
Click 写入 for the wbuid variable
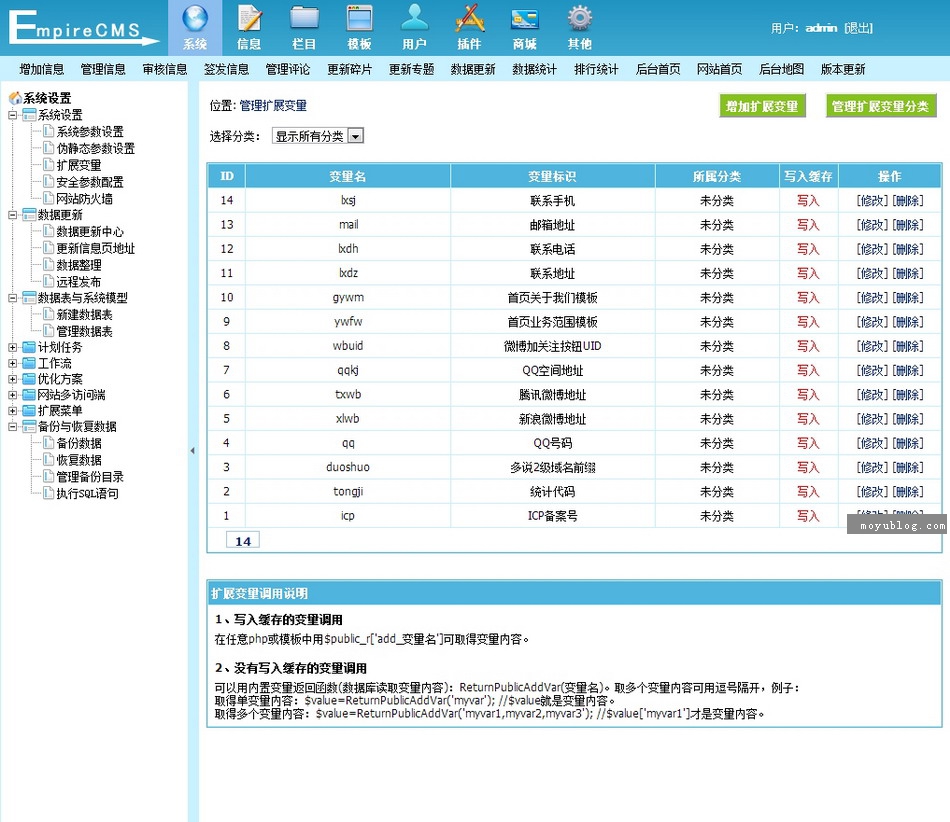(808, 346)
